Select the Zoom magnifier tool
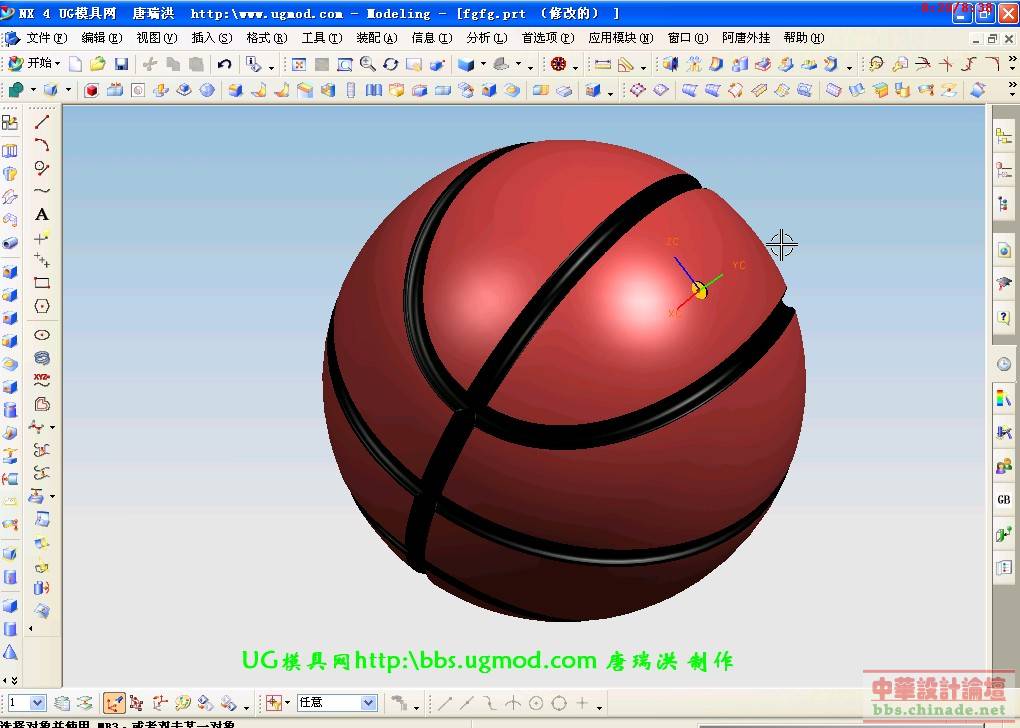The height and width of the screenshot is (728, 1020). click(x=368, y=64)
